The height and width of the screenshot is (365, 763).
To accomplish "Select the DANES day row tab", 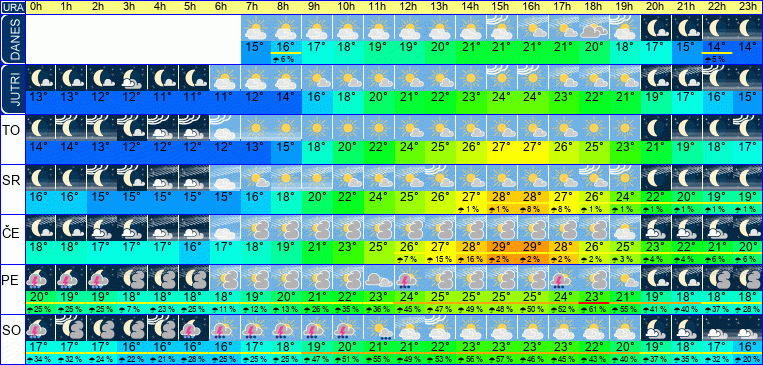I will 13,39.
